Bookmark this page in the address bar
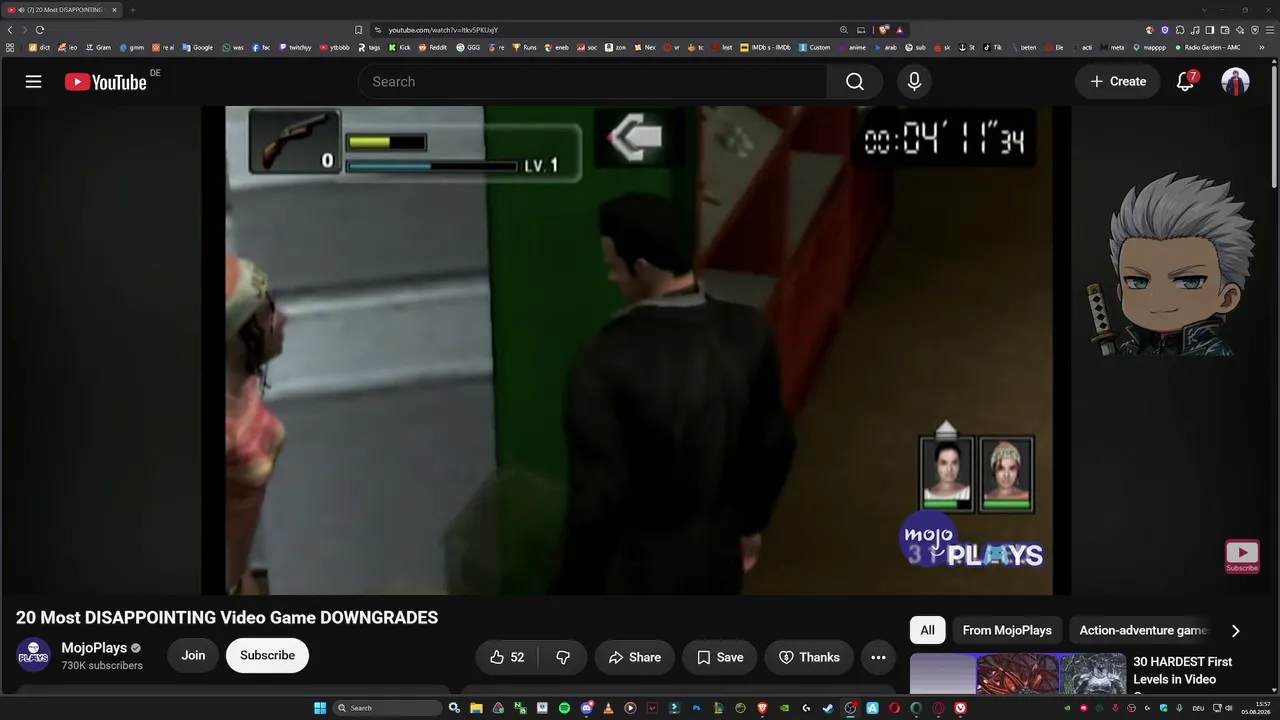Image resolution: width=1280 pixels, height=720 pixels. coord(359,30)
